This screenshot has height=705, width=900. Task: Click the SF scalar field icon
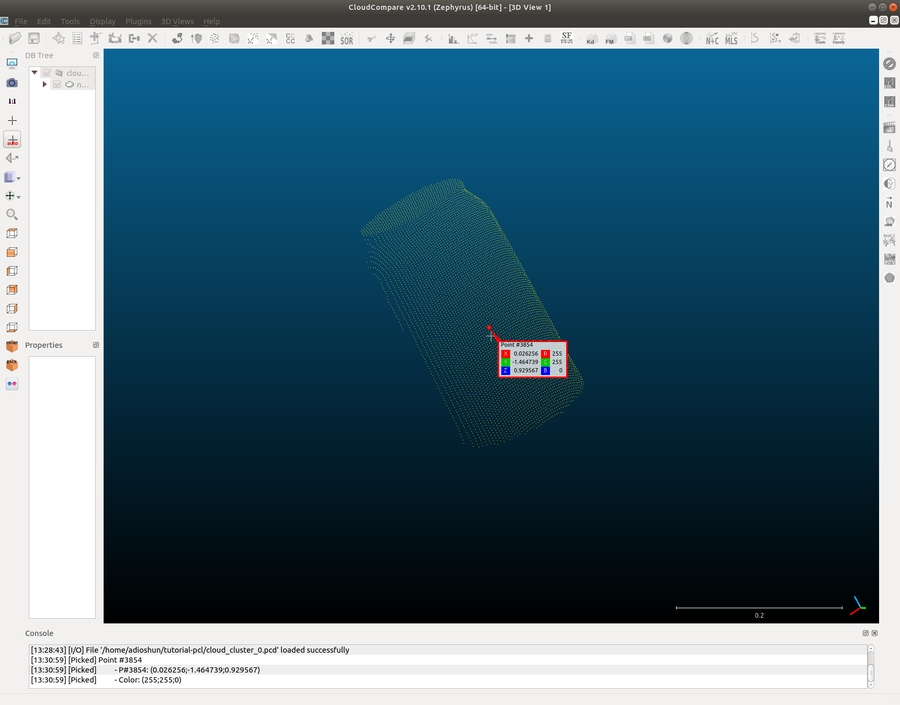pos(567,38)
